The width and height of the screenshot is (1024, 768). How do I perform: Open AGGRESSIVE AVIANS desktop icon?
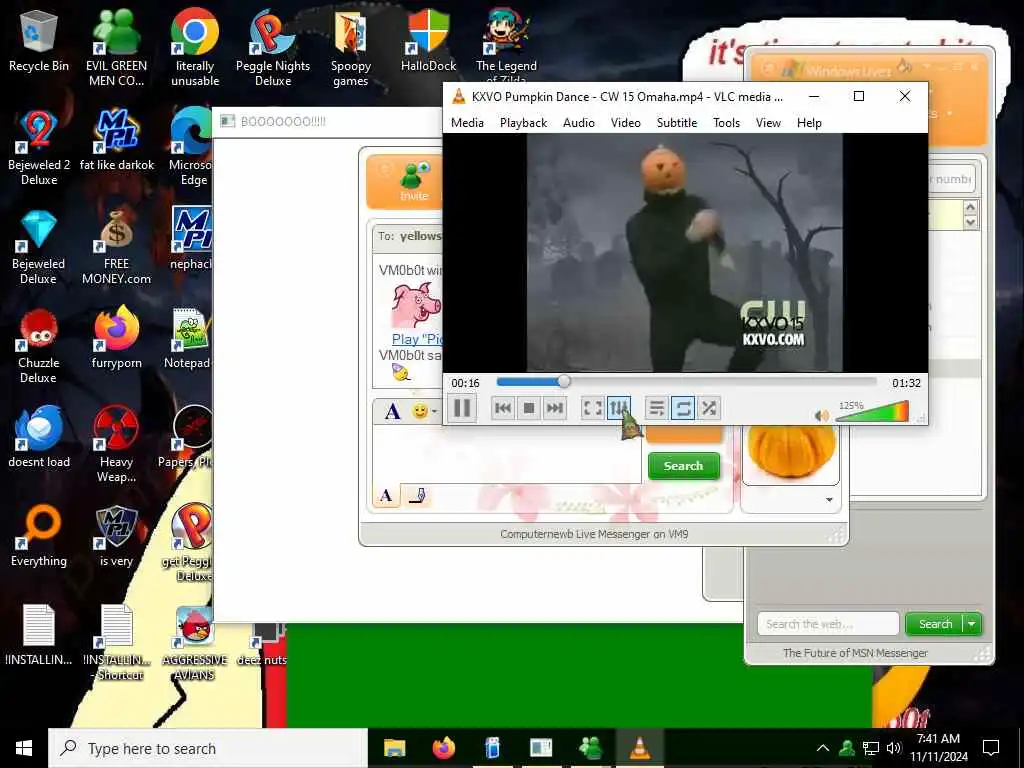click(x=195, y=643)
